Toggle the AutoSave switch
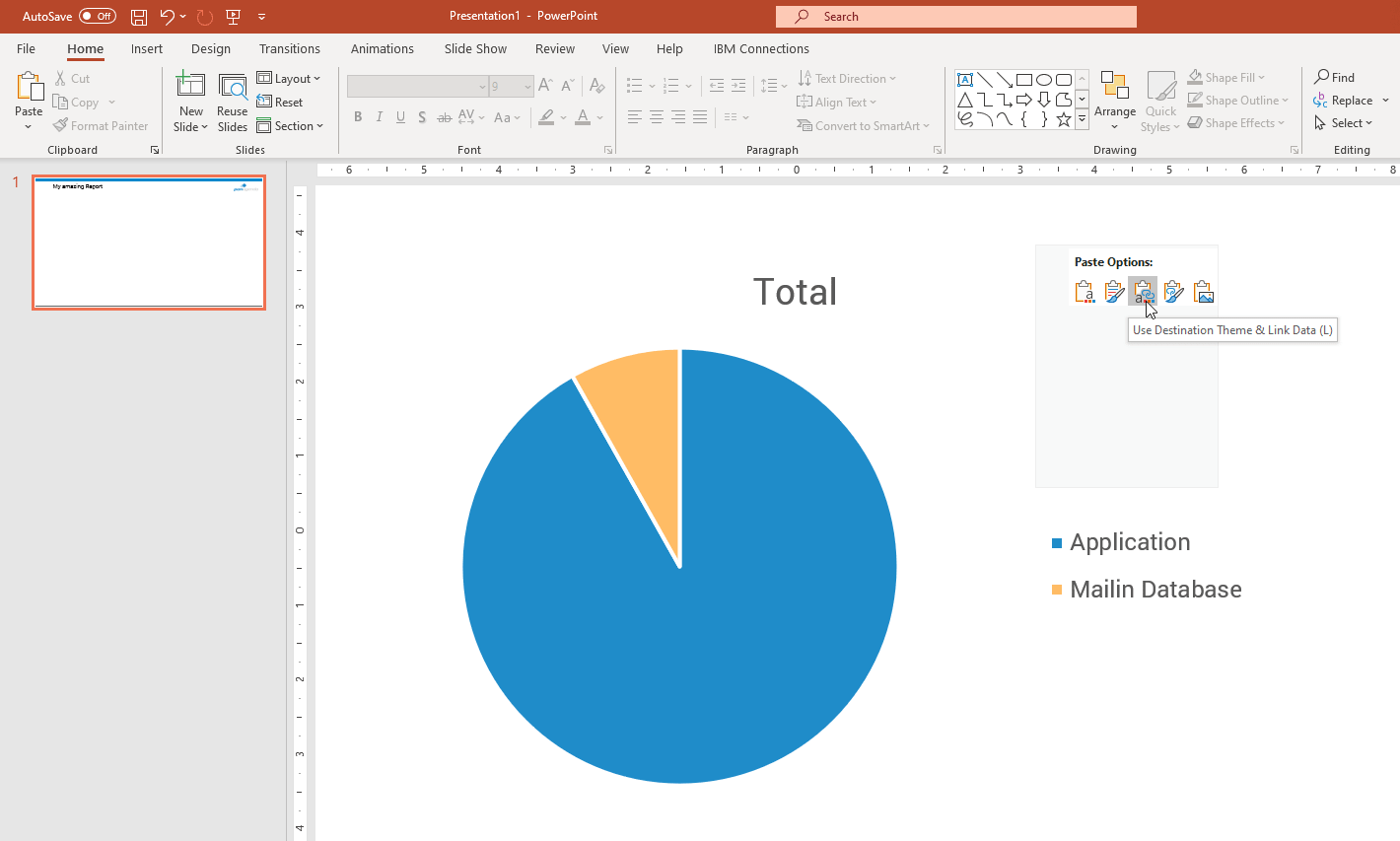The width and height of the screenshot is (1400, 841). (x=97, y=16)
